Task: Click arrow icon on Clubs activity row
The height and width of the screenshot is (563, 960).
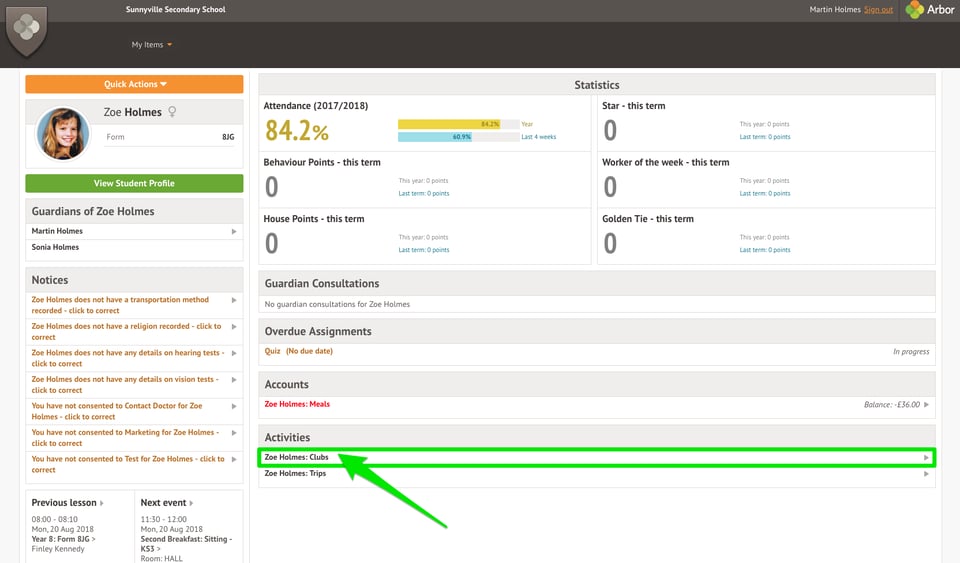Action: coord(927,458)
